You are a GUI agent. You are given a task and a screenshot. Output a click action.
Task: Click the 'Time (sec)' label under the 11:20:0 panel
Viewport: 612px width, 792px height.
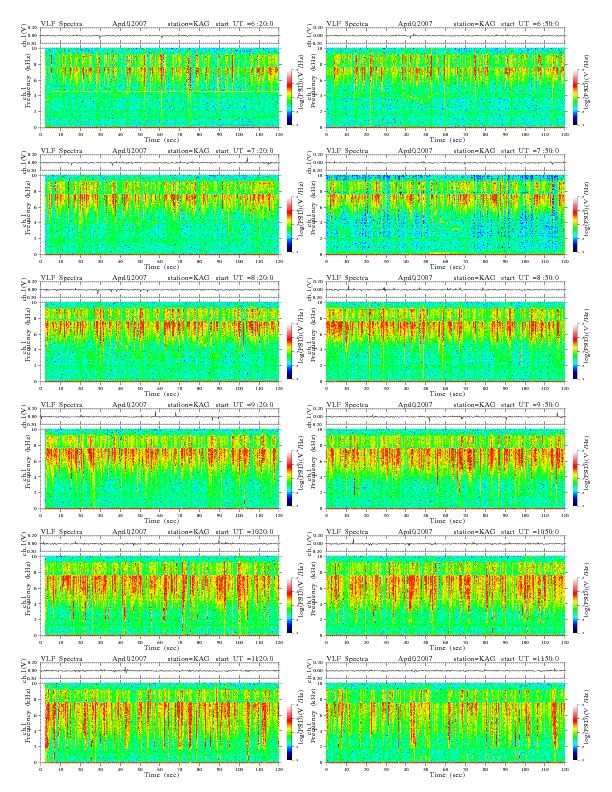point(162,774)
